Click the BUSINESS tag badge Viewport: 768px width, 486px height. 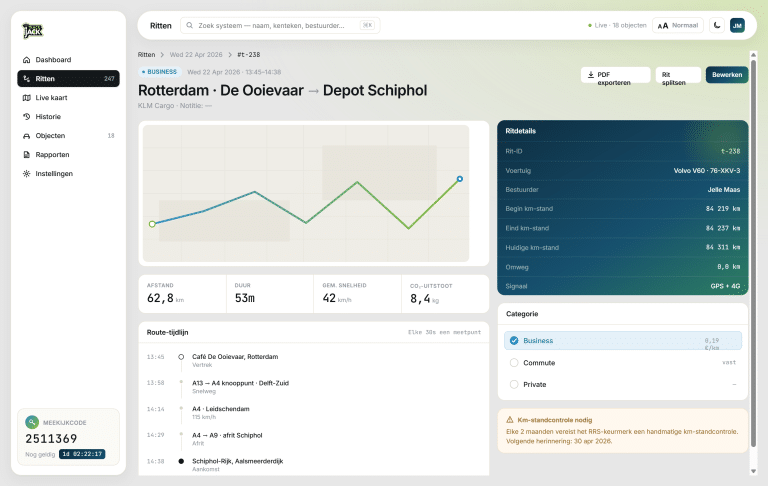coord(160,72)
